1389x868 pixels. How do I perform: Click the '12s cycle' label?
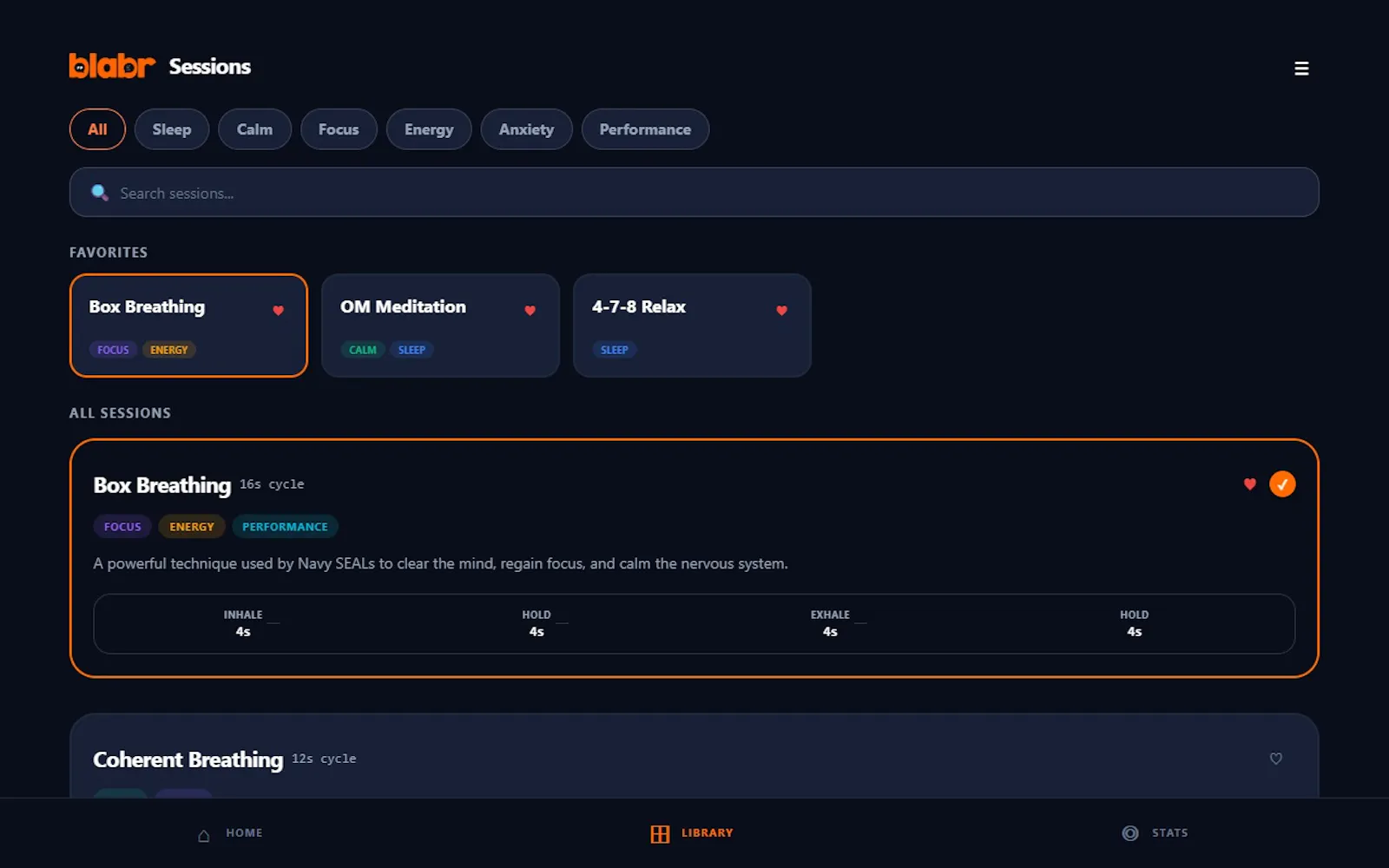[324, 759]
